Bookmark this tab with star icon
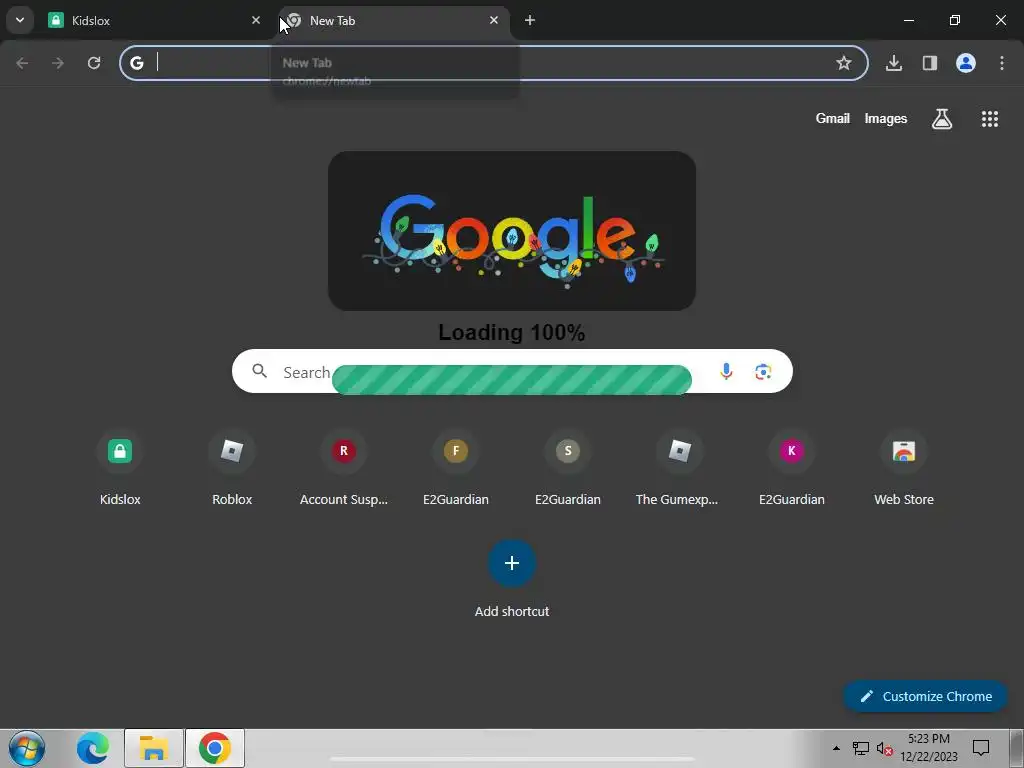 [x=844, y=63]
